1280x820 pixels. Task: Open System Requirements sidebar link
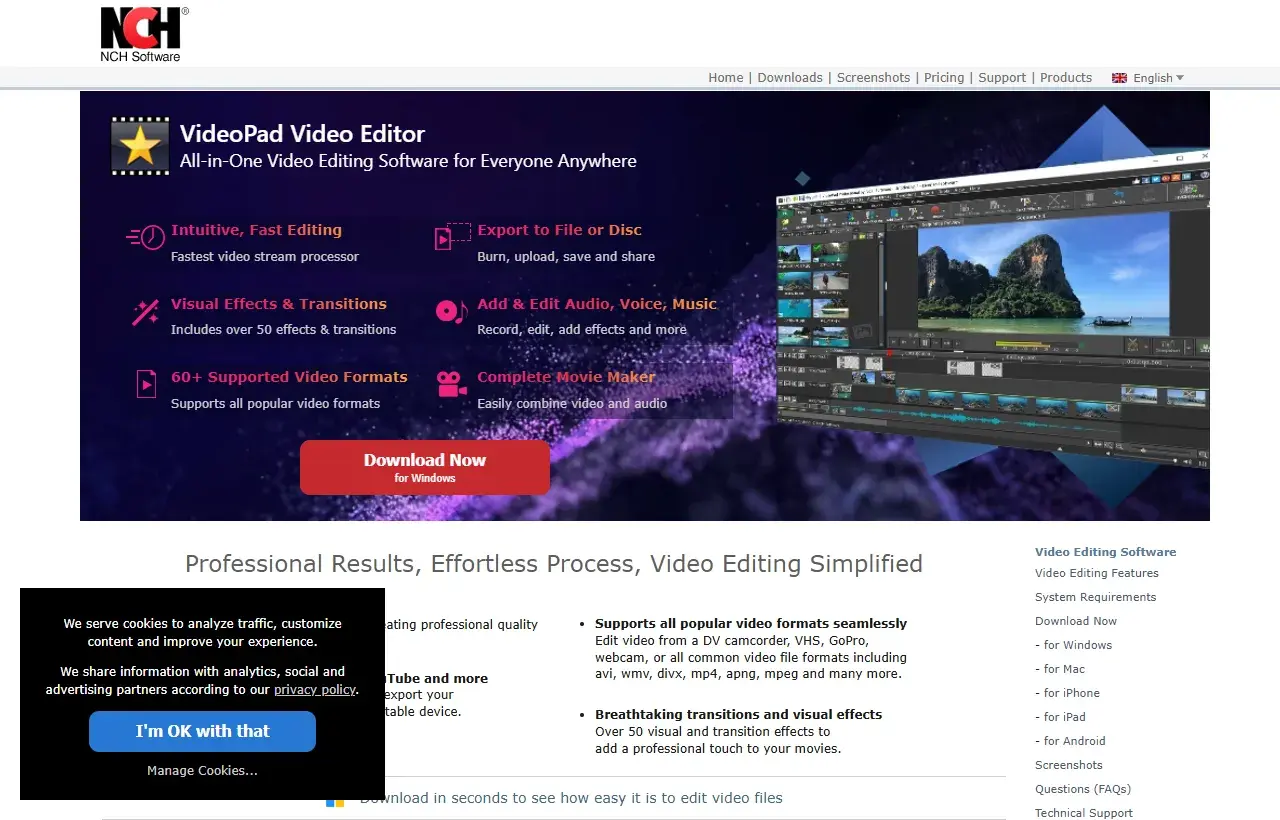pyautogui.click(x=1095, y=597)
